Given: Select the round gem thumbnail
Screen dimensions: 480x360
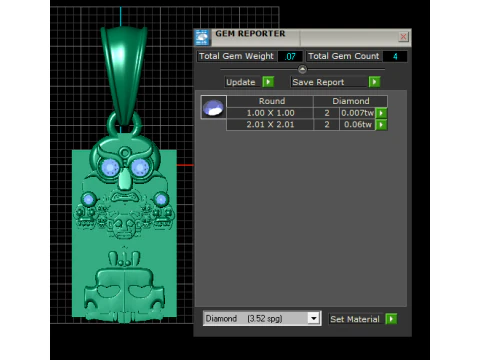Looking at the screenshot, I should click(213, 107).
